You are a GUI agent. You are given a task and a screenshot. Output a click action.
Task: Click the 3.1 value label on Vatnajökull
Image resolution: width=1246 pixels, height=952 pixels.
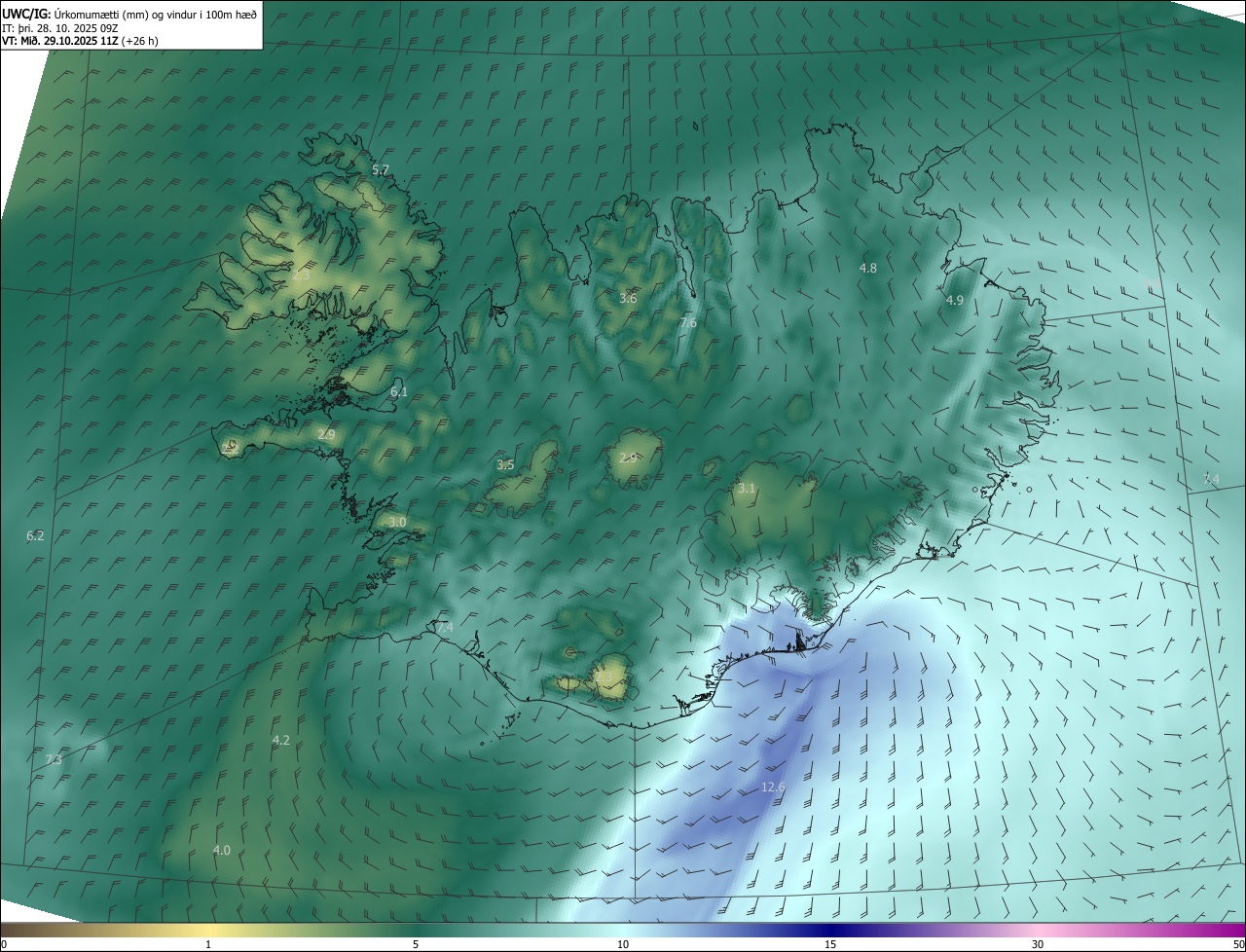point(747,488)
